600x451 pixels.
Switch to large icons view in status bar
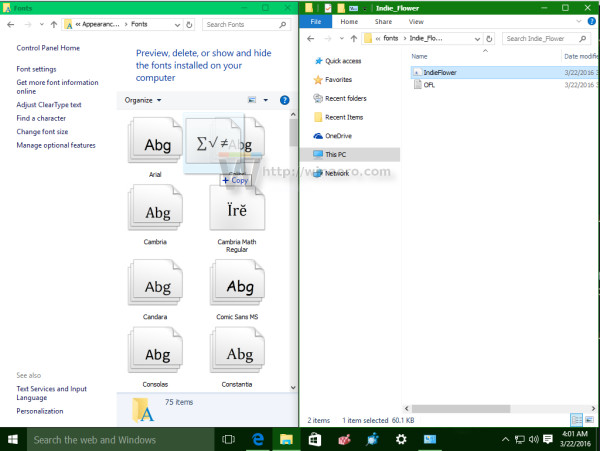coord(590,420)
